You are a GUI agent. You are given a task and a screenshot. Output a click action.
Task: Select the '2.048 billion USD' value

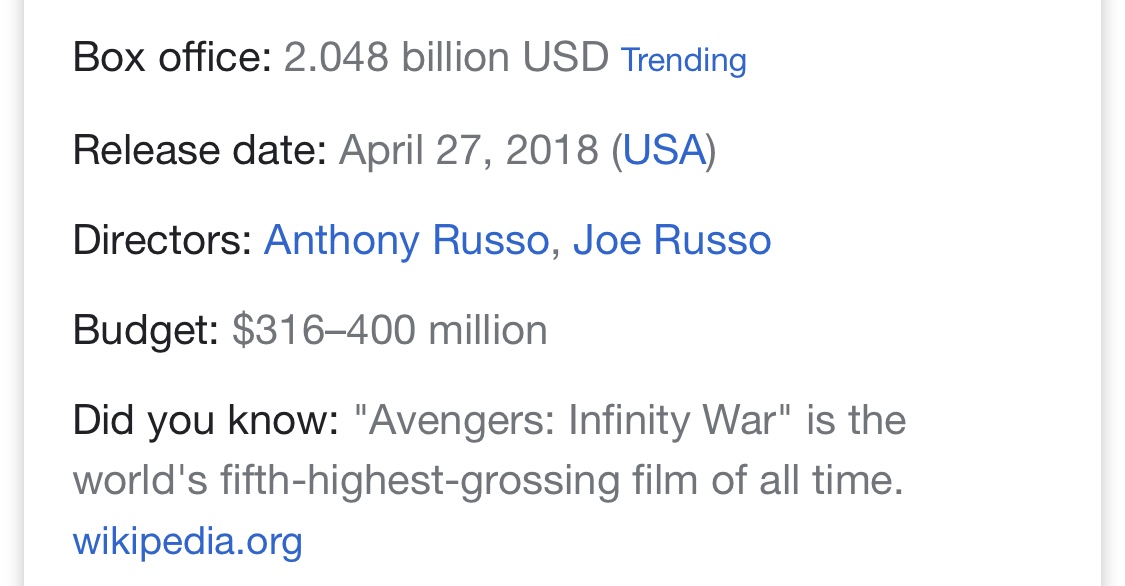pyautogui.click(x=446, y=57)
